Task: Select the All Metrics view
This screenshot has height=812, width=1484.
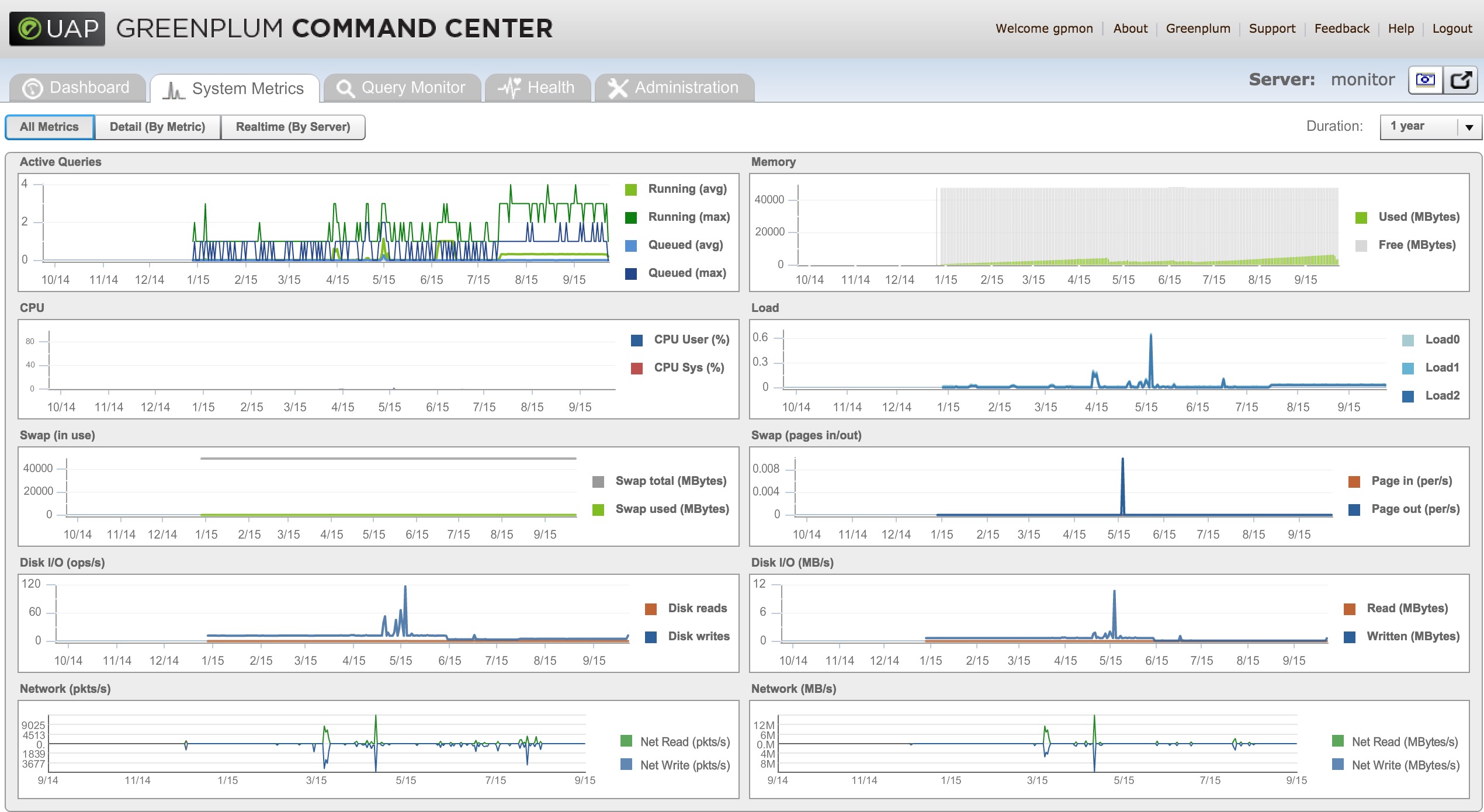Action: click(50, 127)
